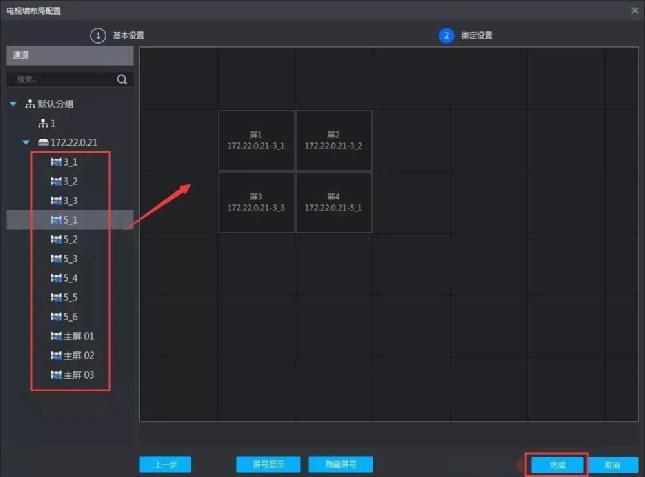Click the finish button
The image size is (645, 477).
pos(557,465)
